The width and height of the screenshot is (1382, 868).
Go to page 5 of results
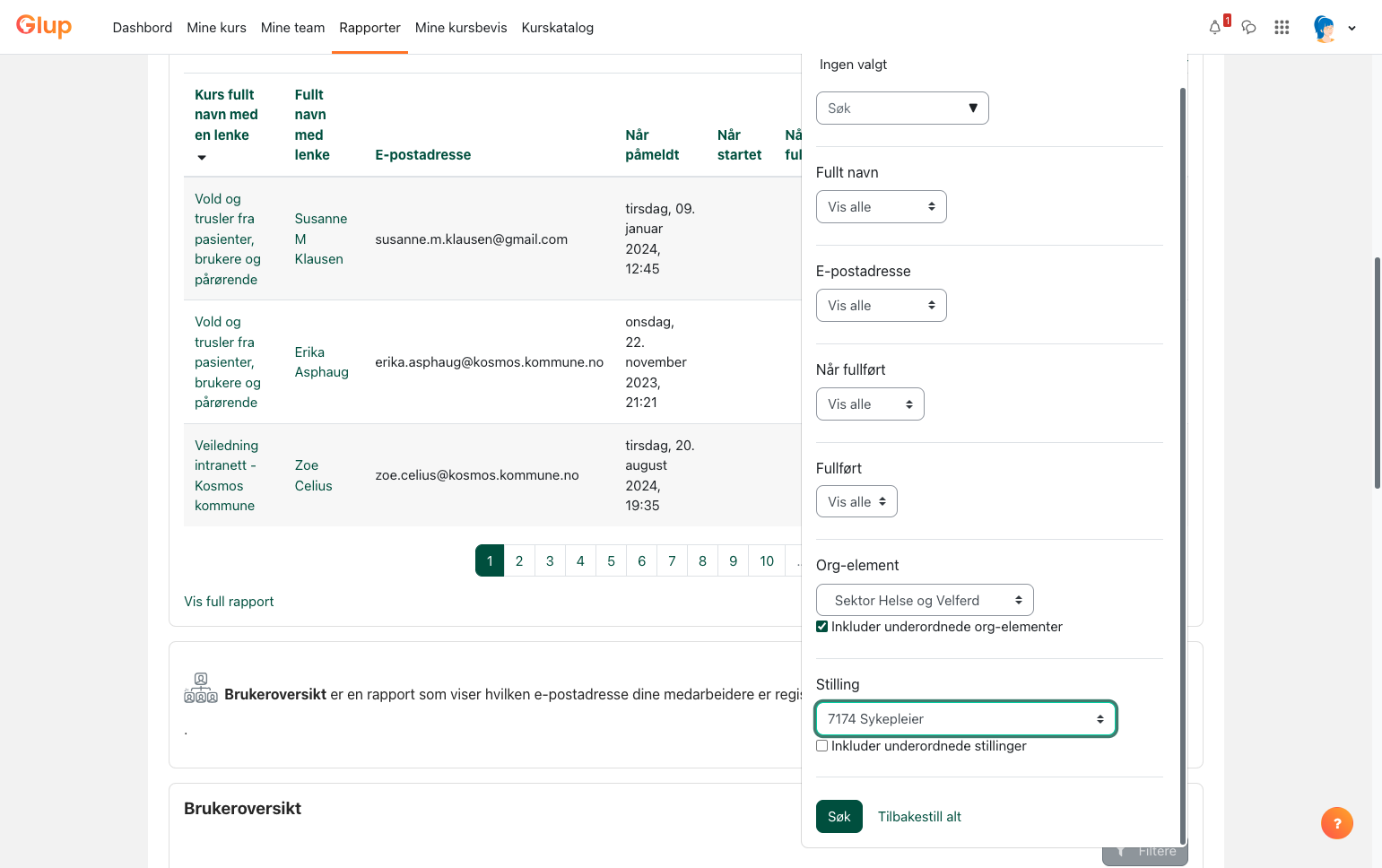click(611, 561)
